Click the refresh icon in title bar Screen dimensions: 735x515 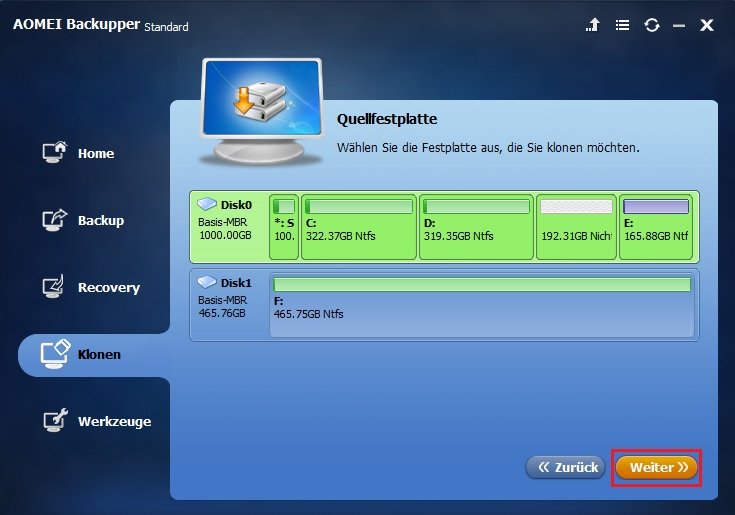click(652, 25)
